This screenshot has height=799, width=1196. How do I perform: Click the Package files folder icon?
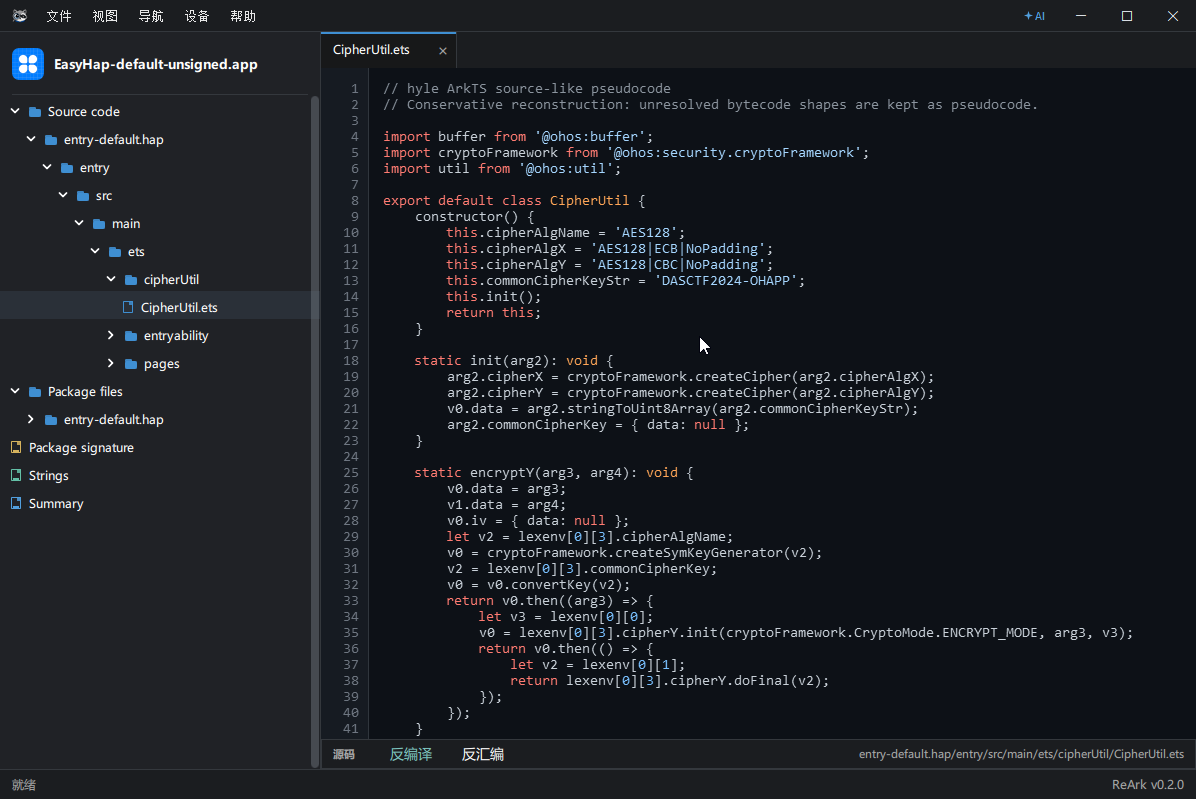point(35,392)
